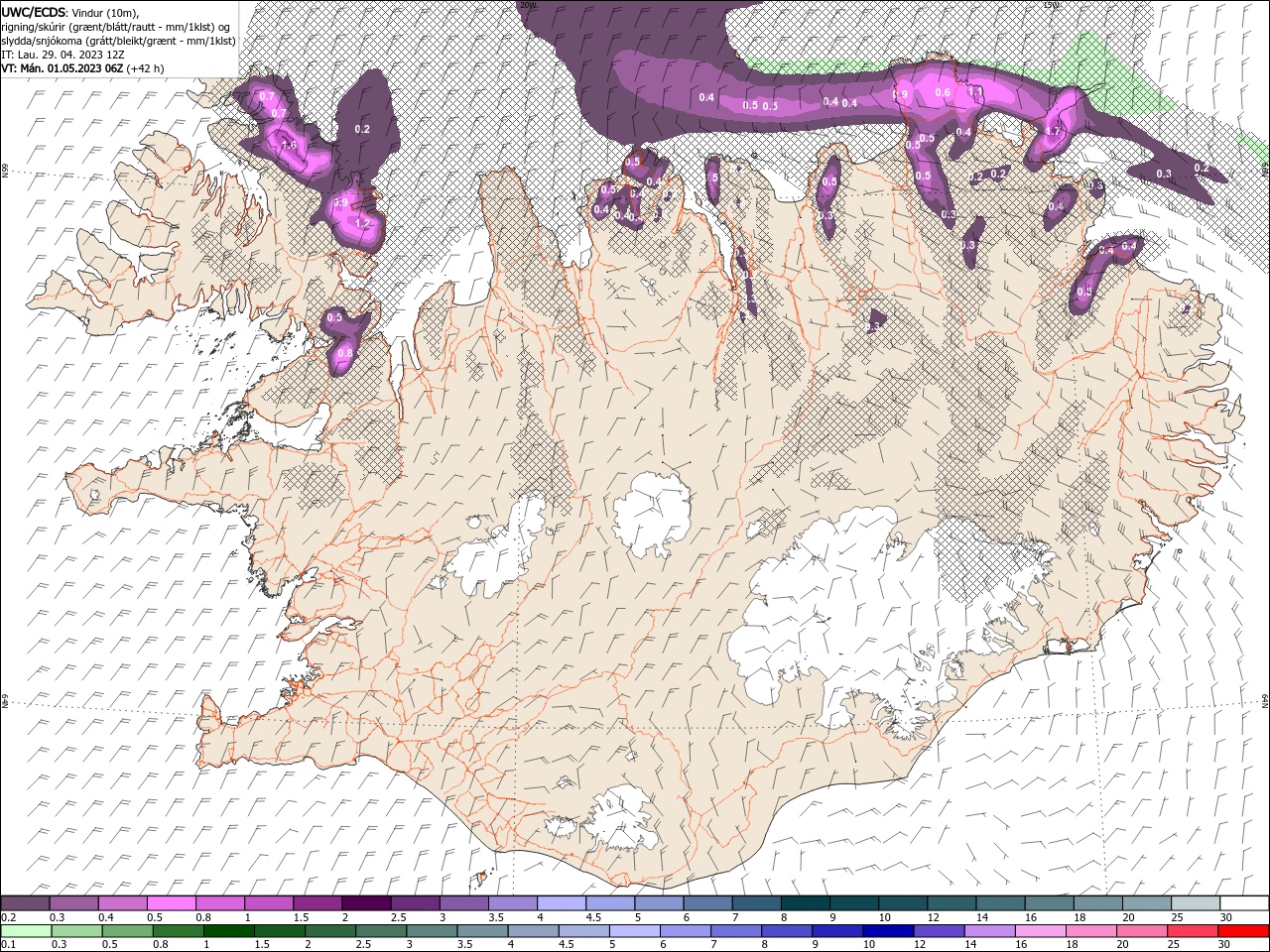
Task: Select the 2 dark purple swatch in the snow scale
Action: coord(366,903)
